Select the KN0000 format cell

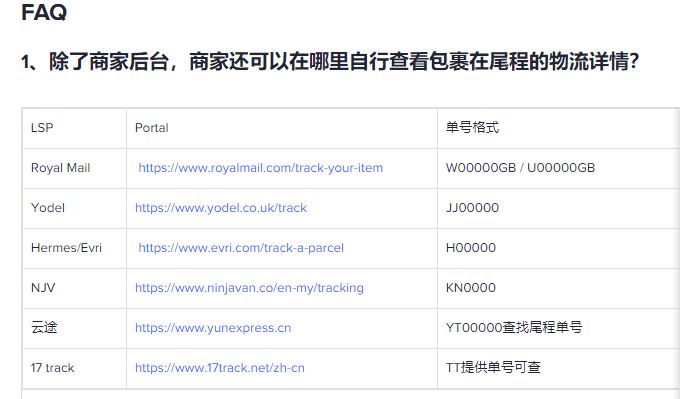click(x=558, y=288)
